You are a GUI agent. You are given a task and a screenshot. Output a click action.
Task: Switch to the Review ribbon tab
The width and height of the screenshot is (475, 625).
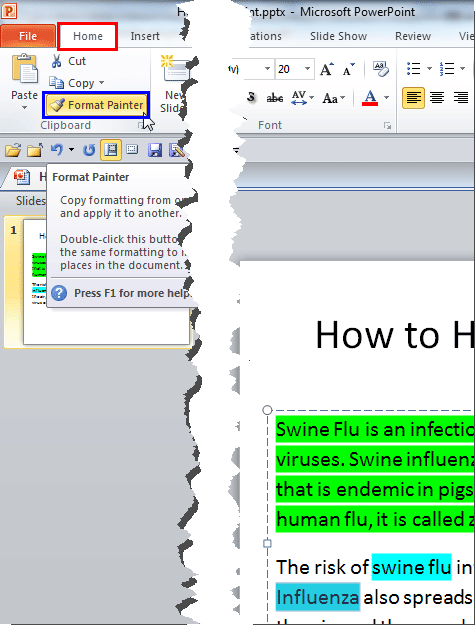(413, 36)
